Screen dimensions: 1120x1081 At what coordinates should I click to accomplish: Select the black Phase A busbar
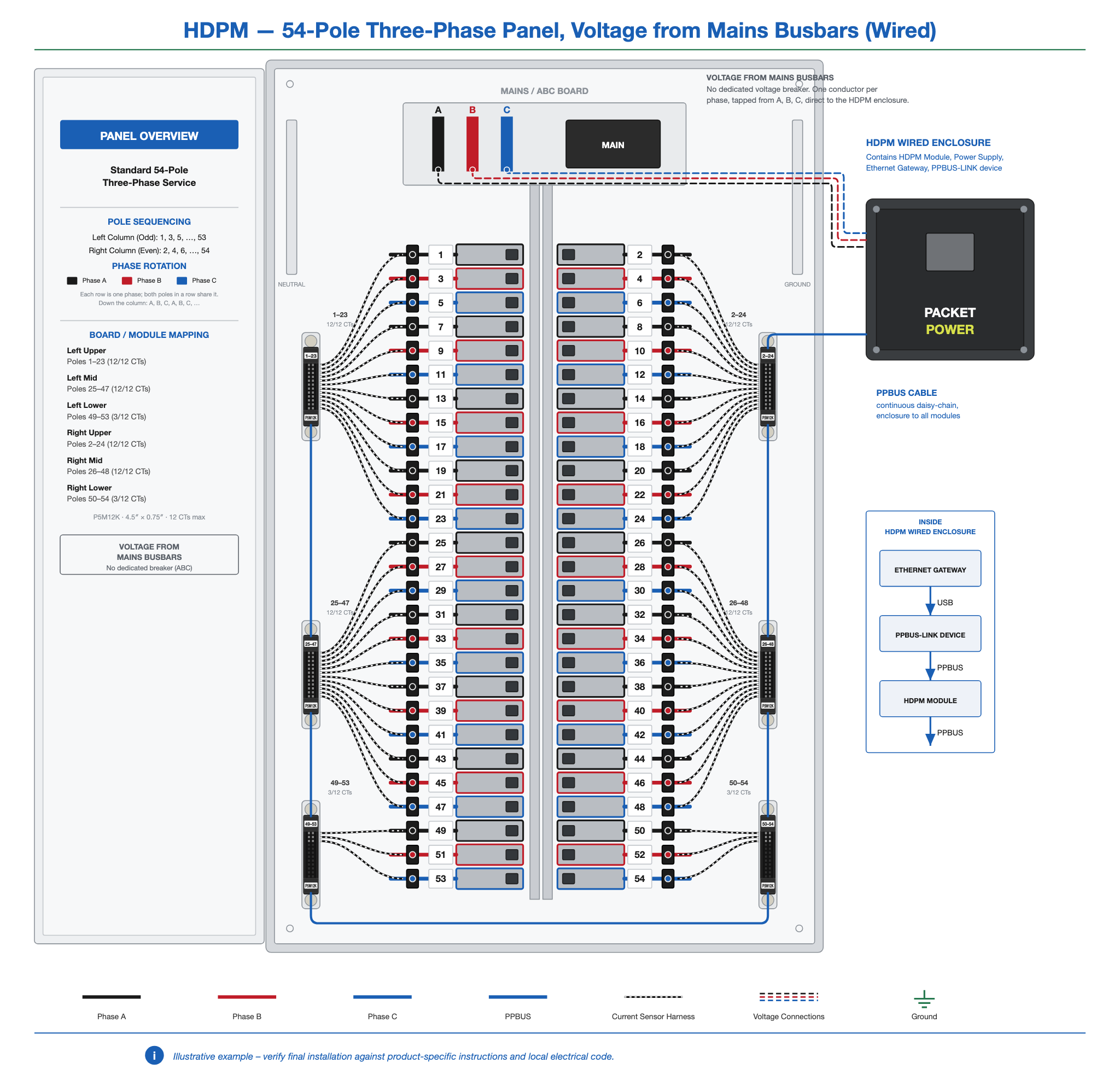click(x=437, y=143)
